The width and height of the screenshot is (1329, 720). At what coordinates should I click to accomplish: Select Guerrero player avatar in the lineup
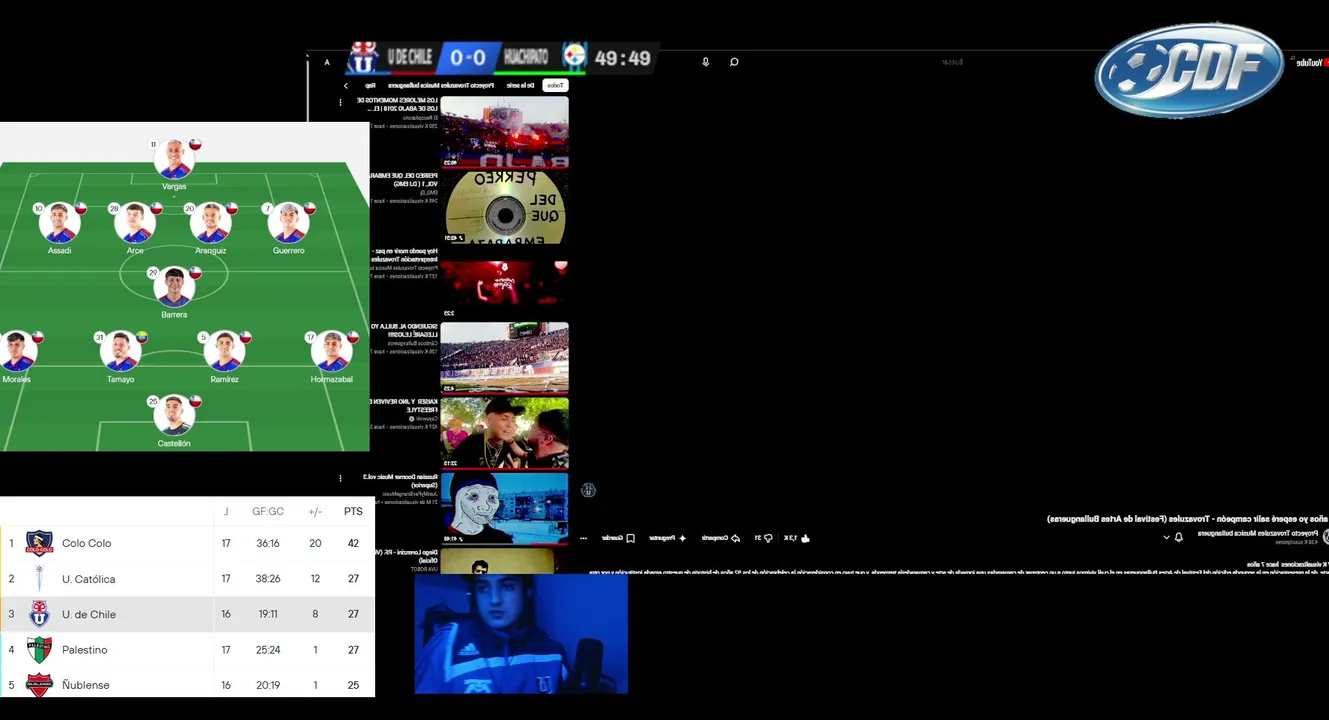click(x=288, y=223)
